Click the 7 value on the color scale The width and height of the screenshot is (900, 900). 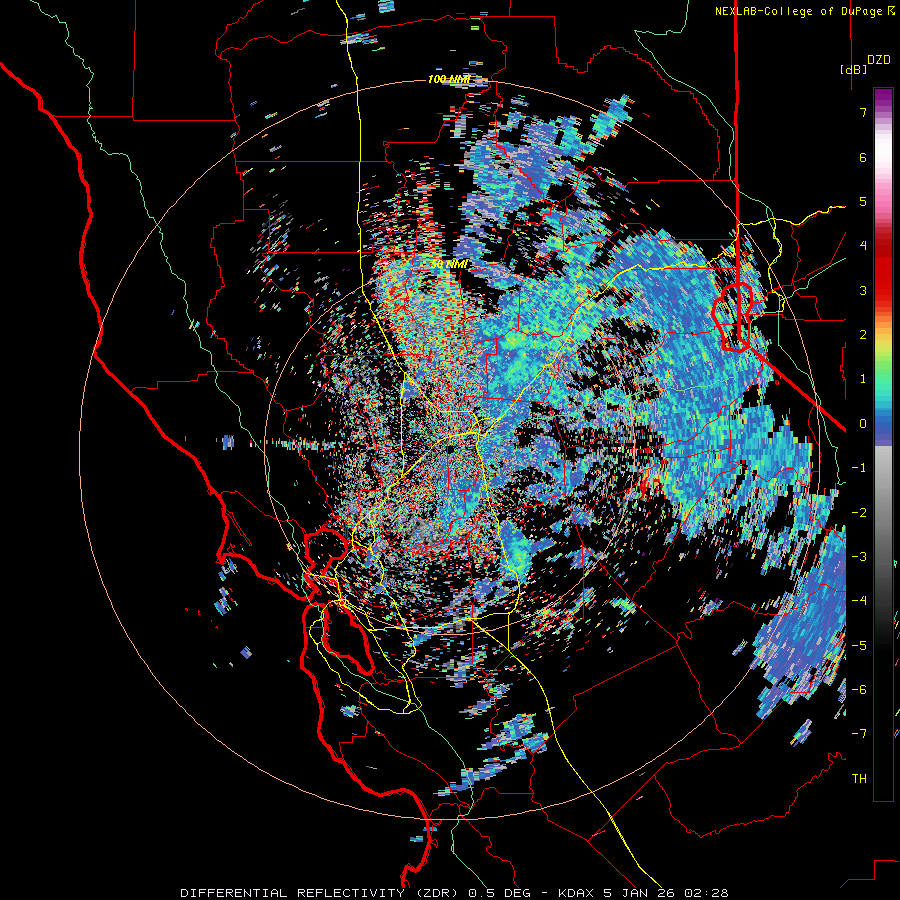point(863,112)
